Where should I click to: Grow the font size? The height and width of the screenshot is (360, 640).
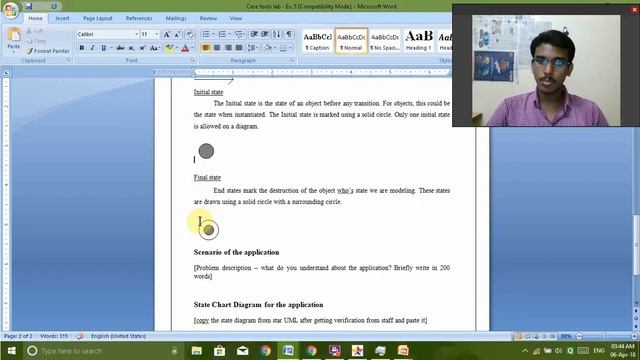(x=167, y=35)
